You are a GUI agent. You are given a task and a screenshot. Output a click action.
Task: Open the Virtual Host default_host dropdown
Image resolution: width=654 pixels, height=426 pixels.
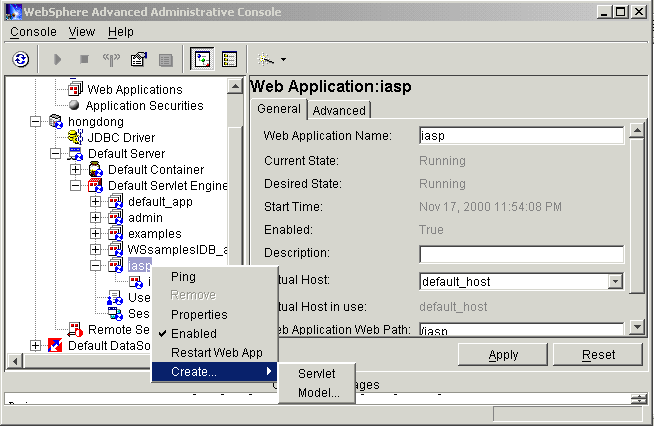(x=615, y=282)
